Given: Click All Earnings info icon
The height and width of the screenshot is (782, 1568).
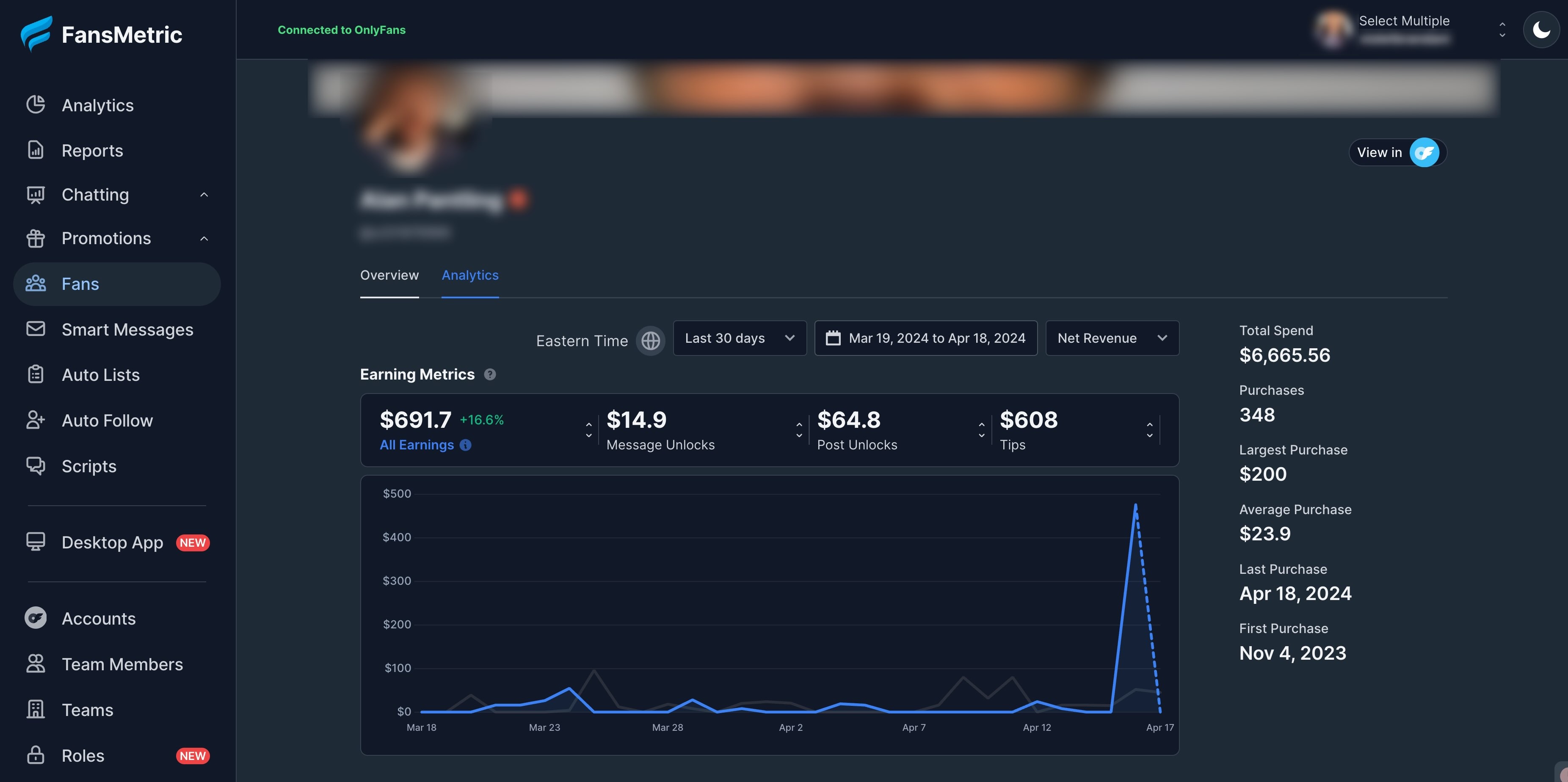Looking at the screenshot, I should pos(465,445).
